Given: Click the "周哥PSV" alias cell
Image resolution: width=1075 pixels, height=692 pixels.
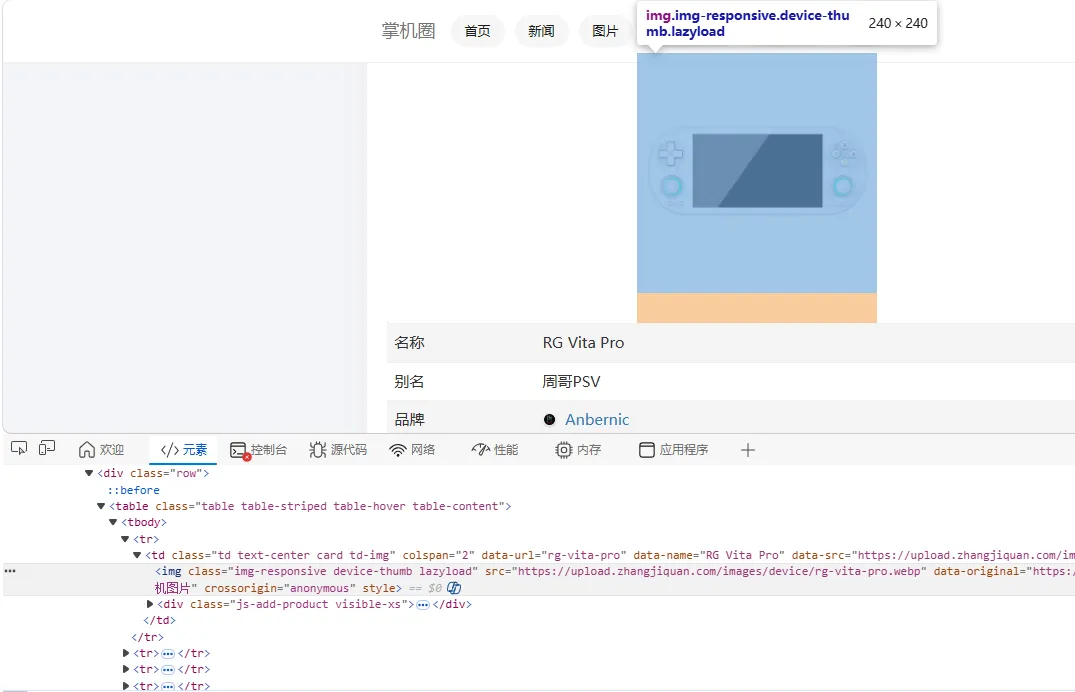Looking at the screenshot, I should pyautogui.click(x=571, y=382).
